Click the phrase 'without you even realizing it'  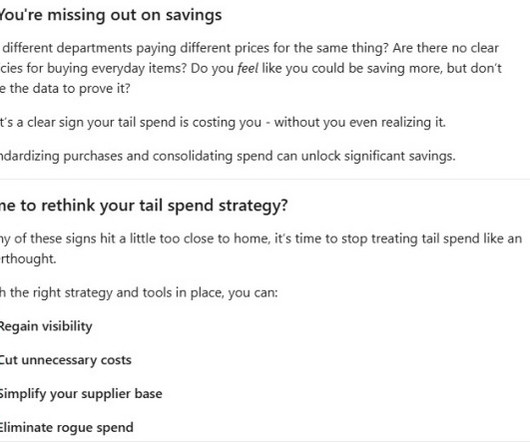(x=359, y=122)
